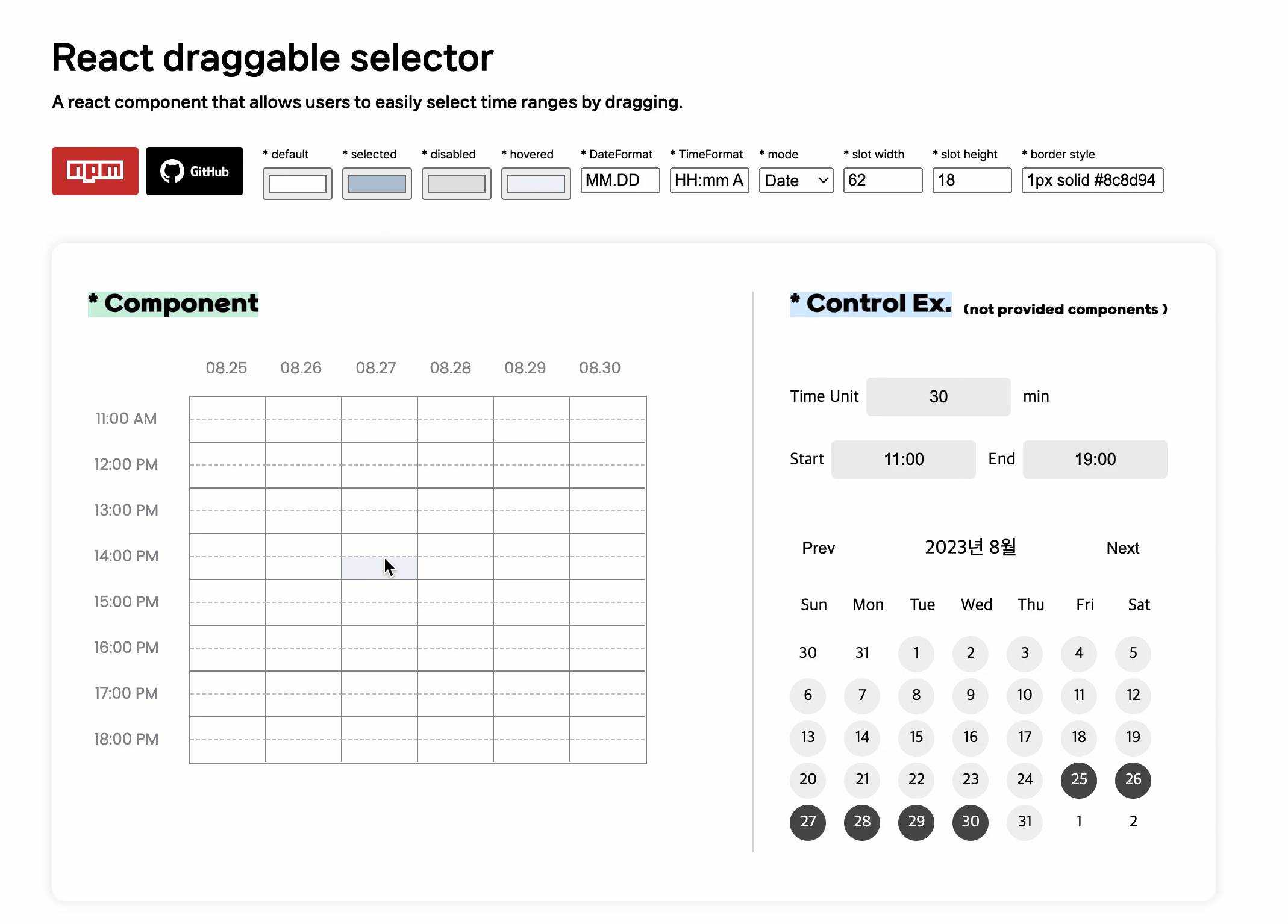
Task: Open the GitHub repository button
Action: (x=194, y=171)
